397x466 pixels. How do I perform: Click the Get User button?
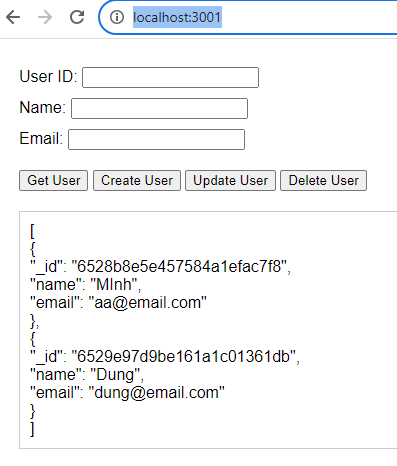(x=53, y=181)
